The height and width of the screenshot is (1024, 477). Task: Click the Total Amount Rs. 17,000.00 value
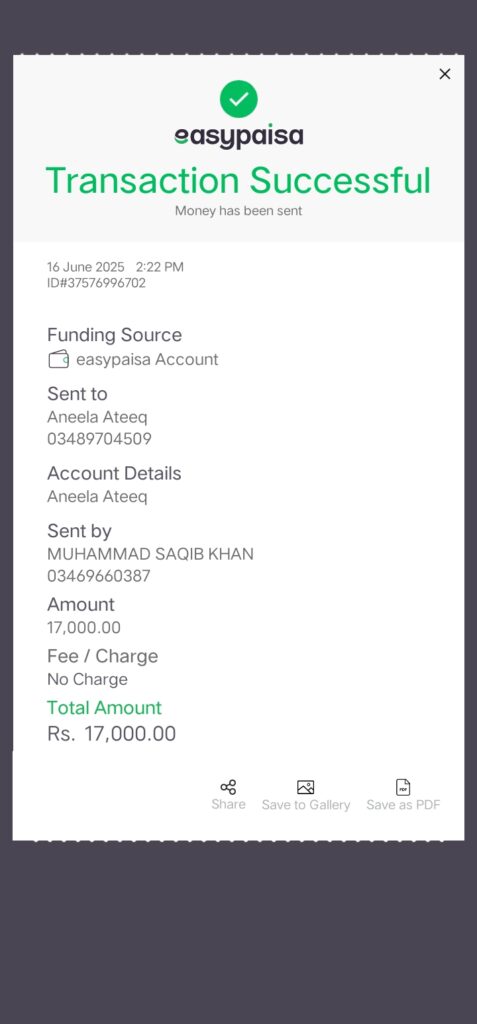coord(112,734)
